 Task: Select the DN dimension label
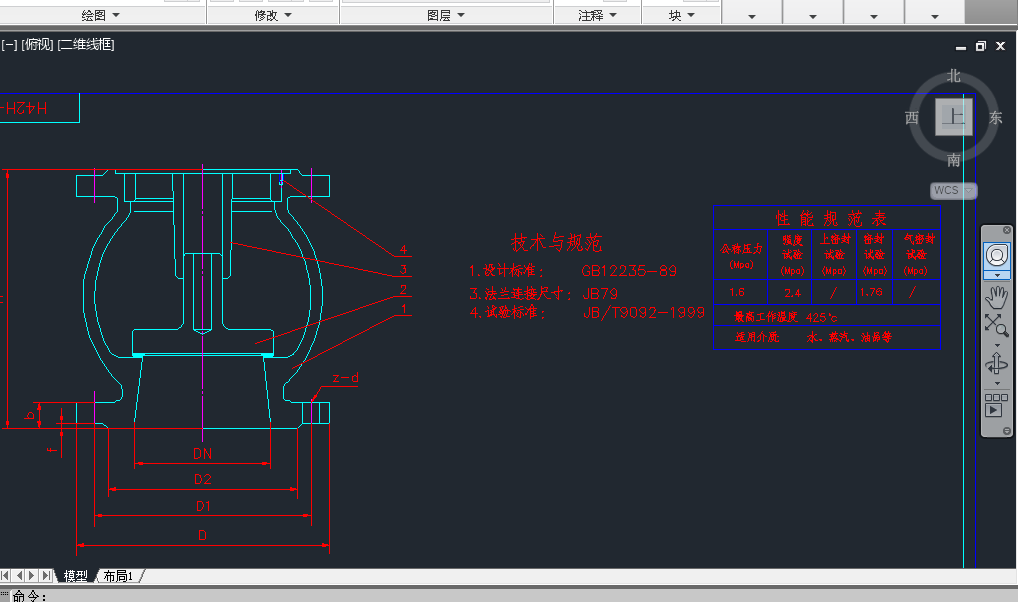[x=203, y=454]
